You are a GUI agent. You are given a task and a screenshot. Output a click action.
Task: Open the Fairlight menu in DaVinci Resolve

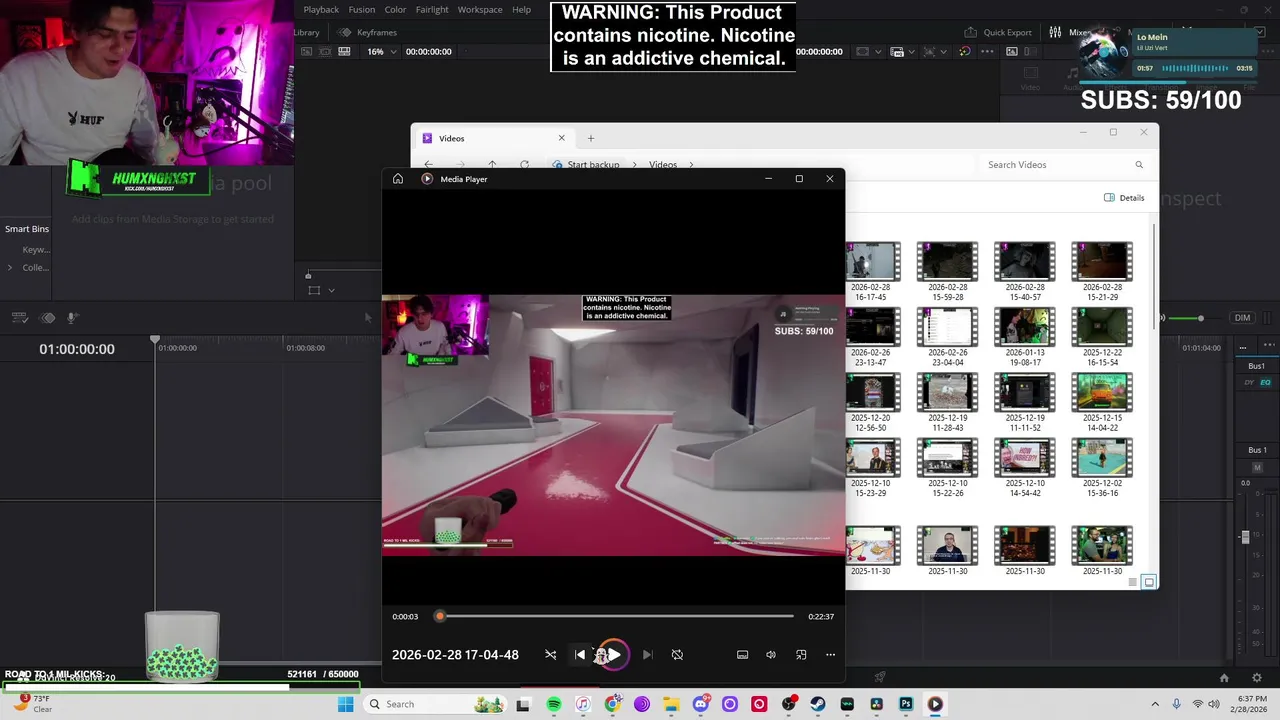(x=432, y=9)
